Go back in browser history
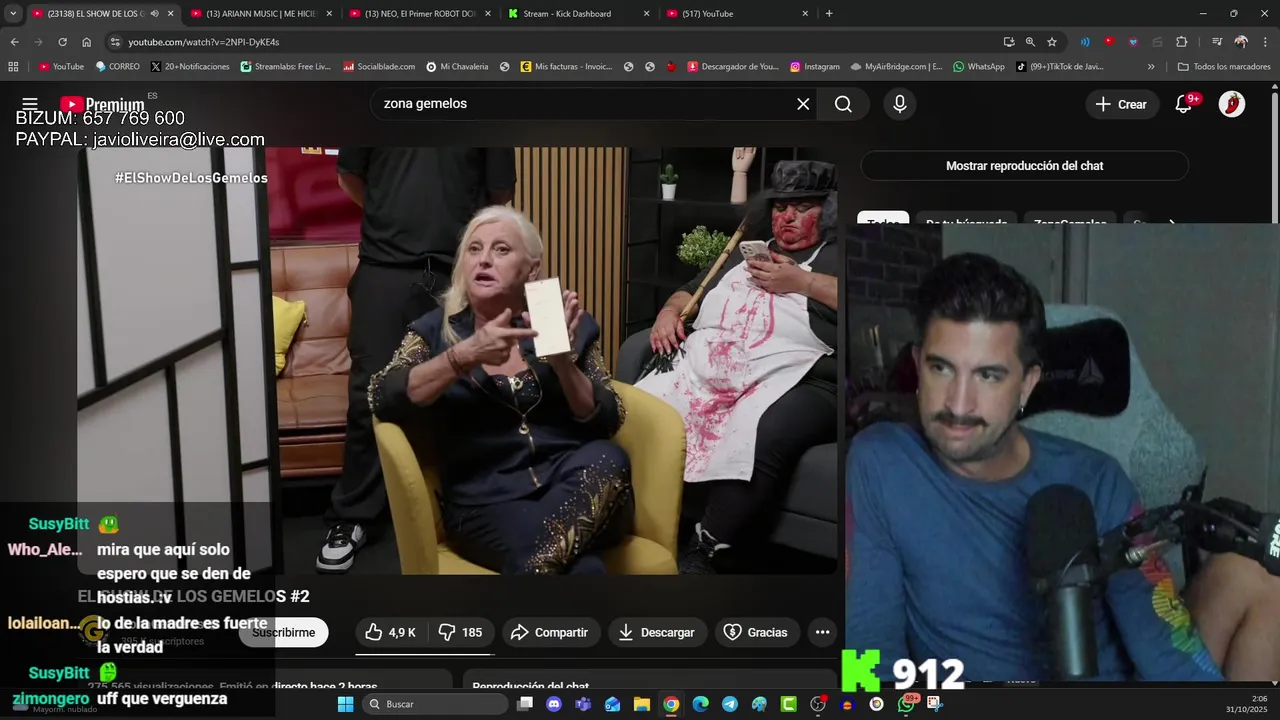This screenshot has height=720, width=1280. 14,42
